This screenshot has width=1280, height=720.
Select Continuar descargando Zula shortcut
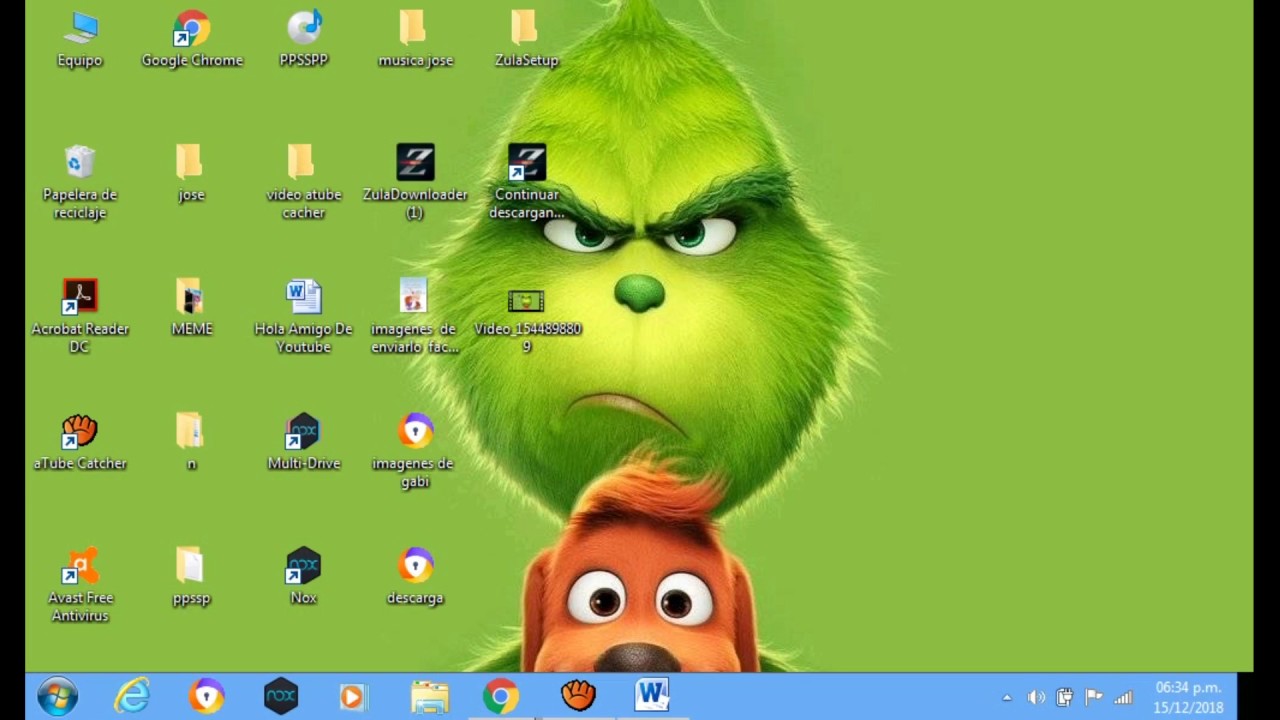point(527,182)
